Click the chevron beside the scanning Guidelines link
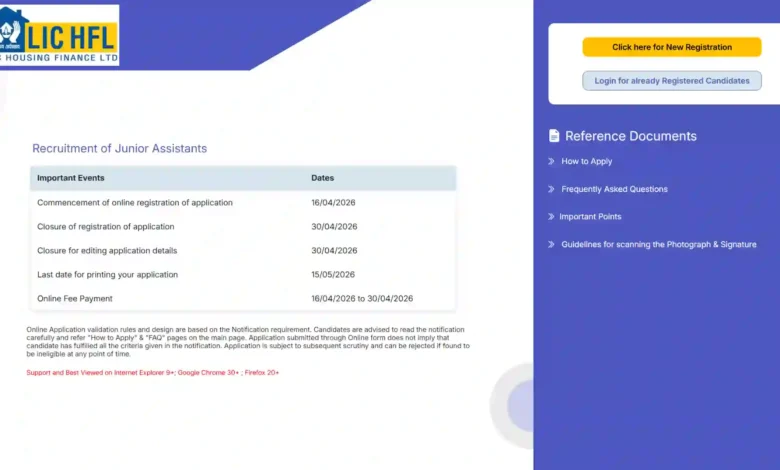The width and height of the screenshot is (780, 470). pyautogui.click(x=551, y=244)
